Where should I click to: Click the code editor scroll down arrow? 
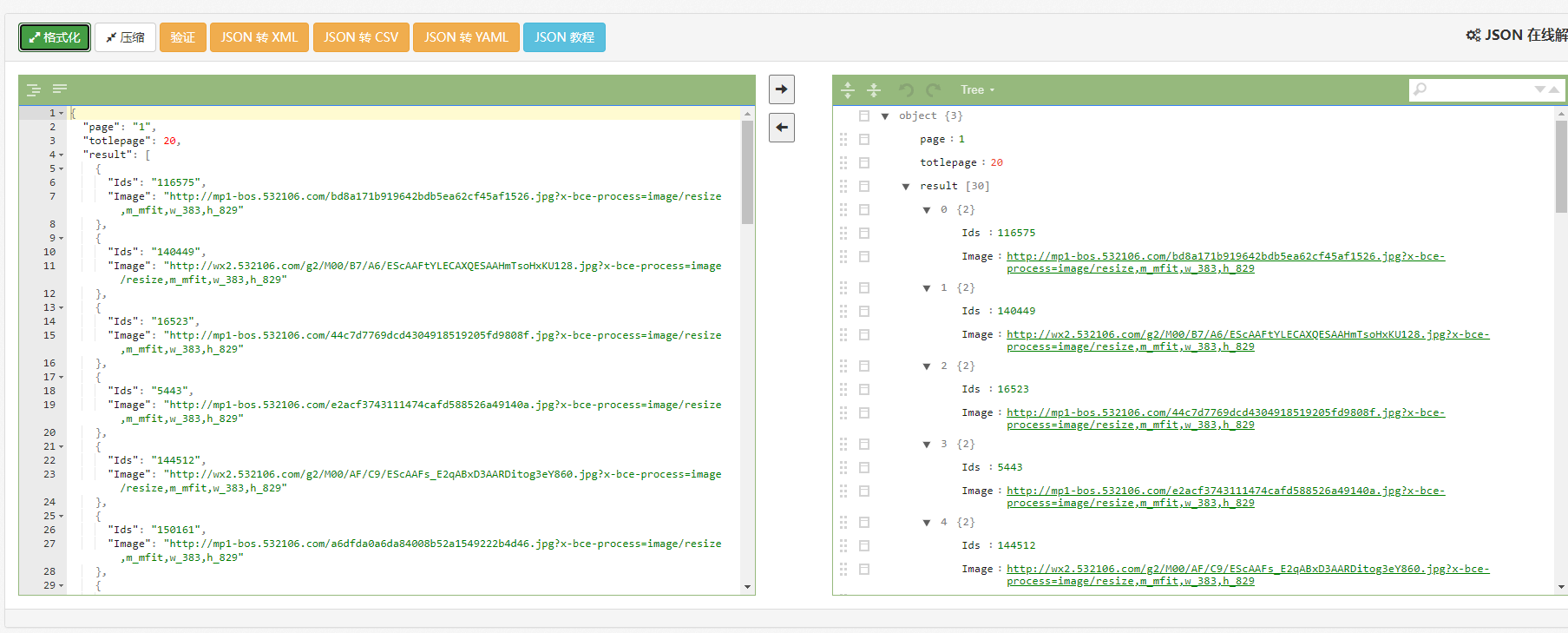coord(748,587)
